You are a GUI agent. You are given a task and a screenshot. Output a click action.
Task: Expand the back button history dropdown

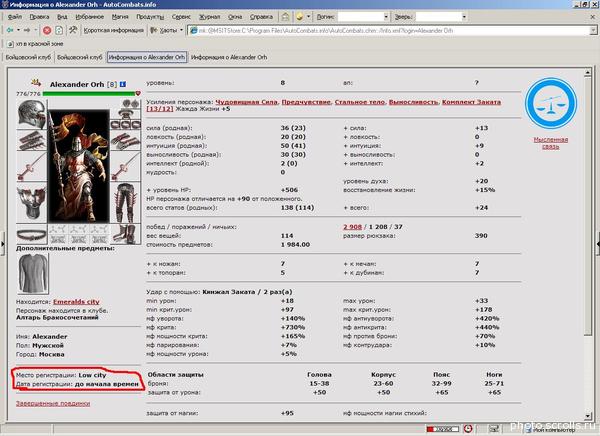18,30
